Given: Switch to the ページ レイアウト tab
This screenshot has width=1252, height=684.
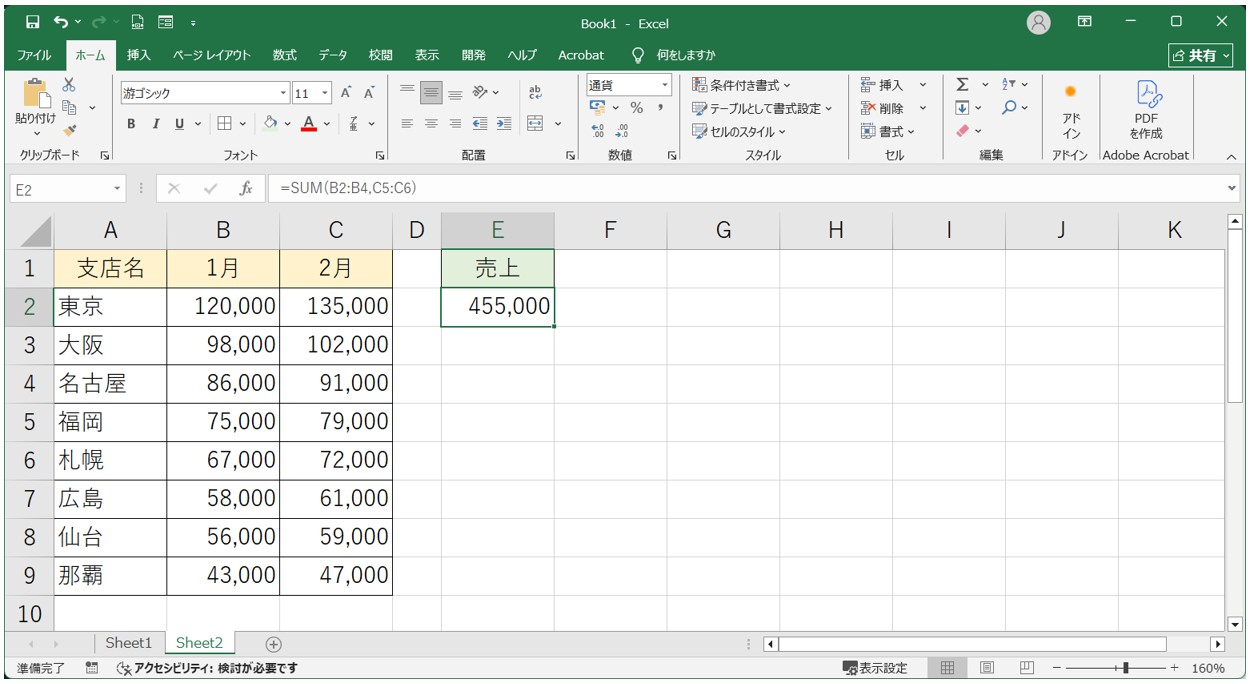Looking at the screenshot, I should click(212, 55).
